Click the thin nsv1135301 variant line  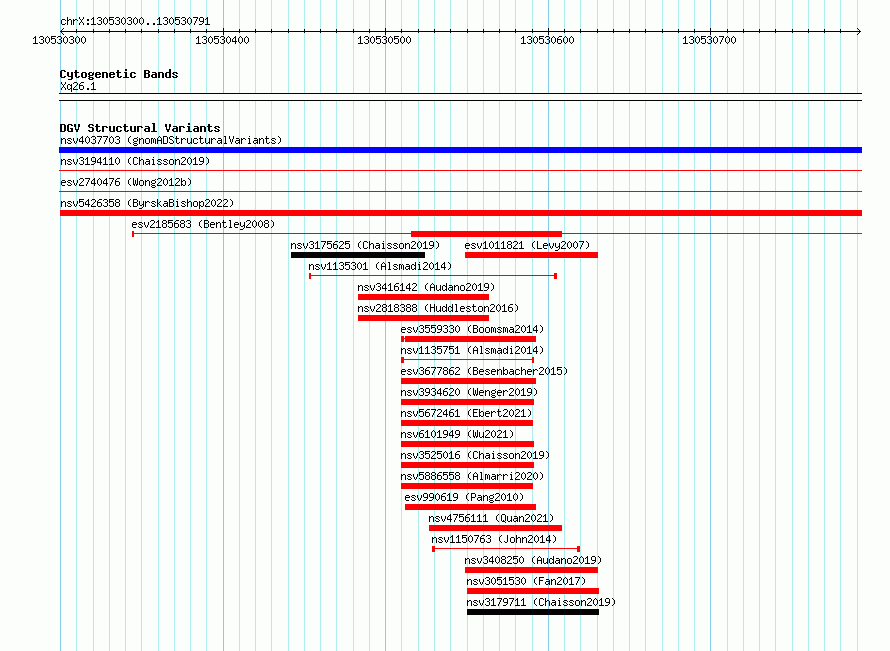tap(433, 276)
